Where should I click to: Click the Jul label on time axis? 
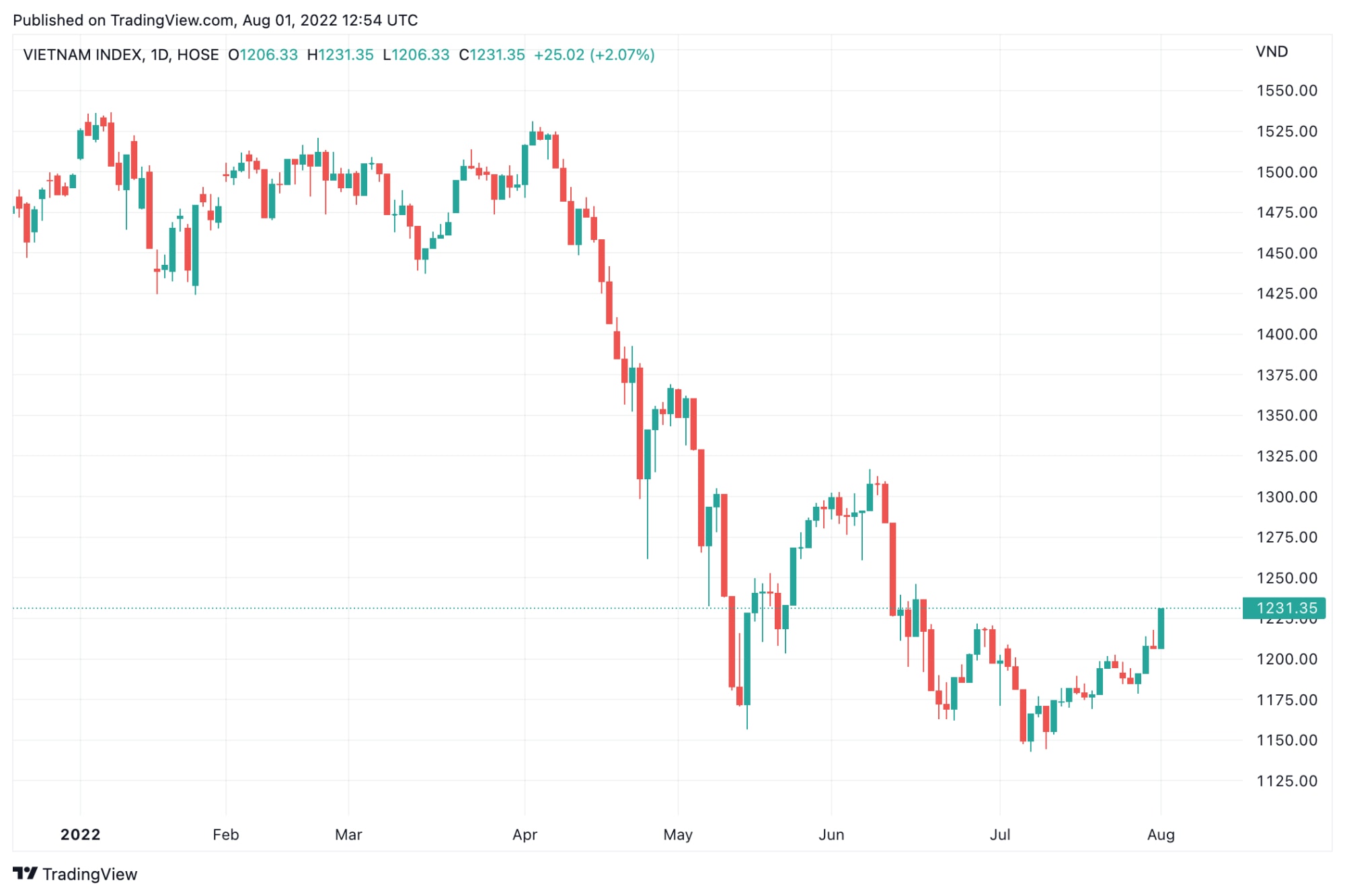pos(1000,835)
